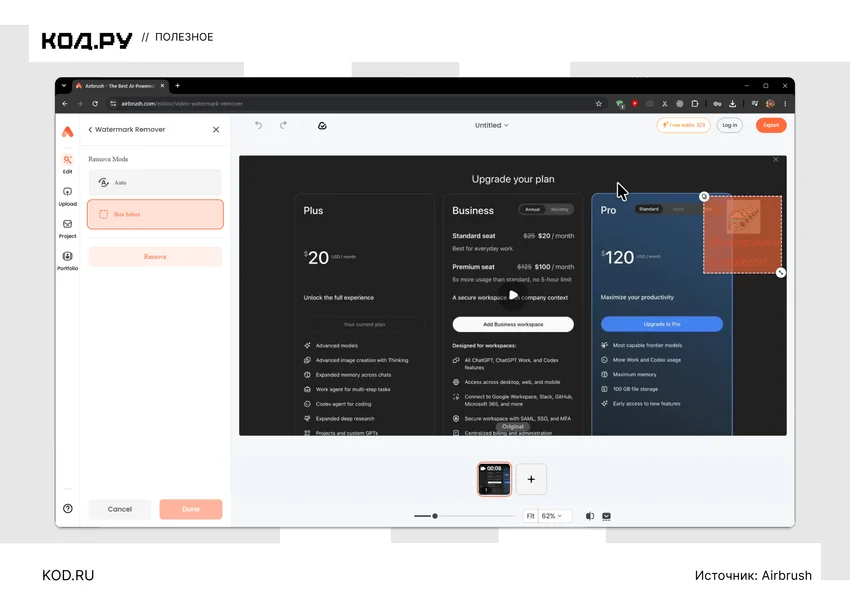850x605 pixels.
Task: Go back in the browser
Action: (65, 104)
